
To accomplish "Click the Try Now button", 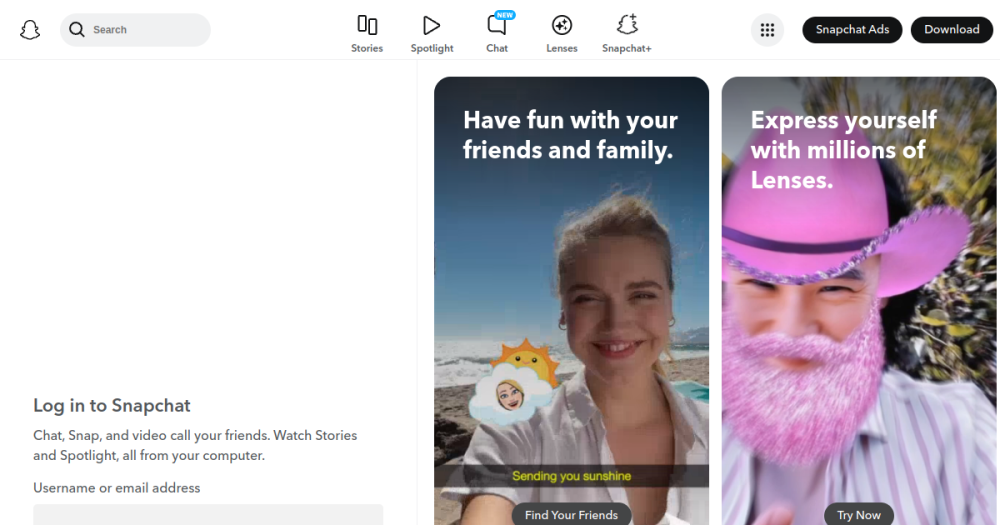I will tap(858, 514).
